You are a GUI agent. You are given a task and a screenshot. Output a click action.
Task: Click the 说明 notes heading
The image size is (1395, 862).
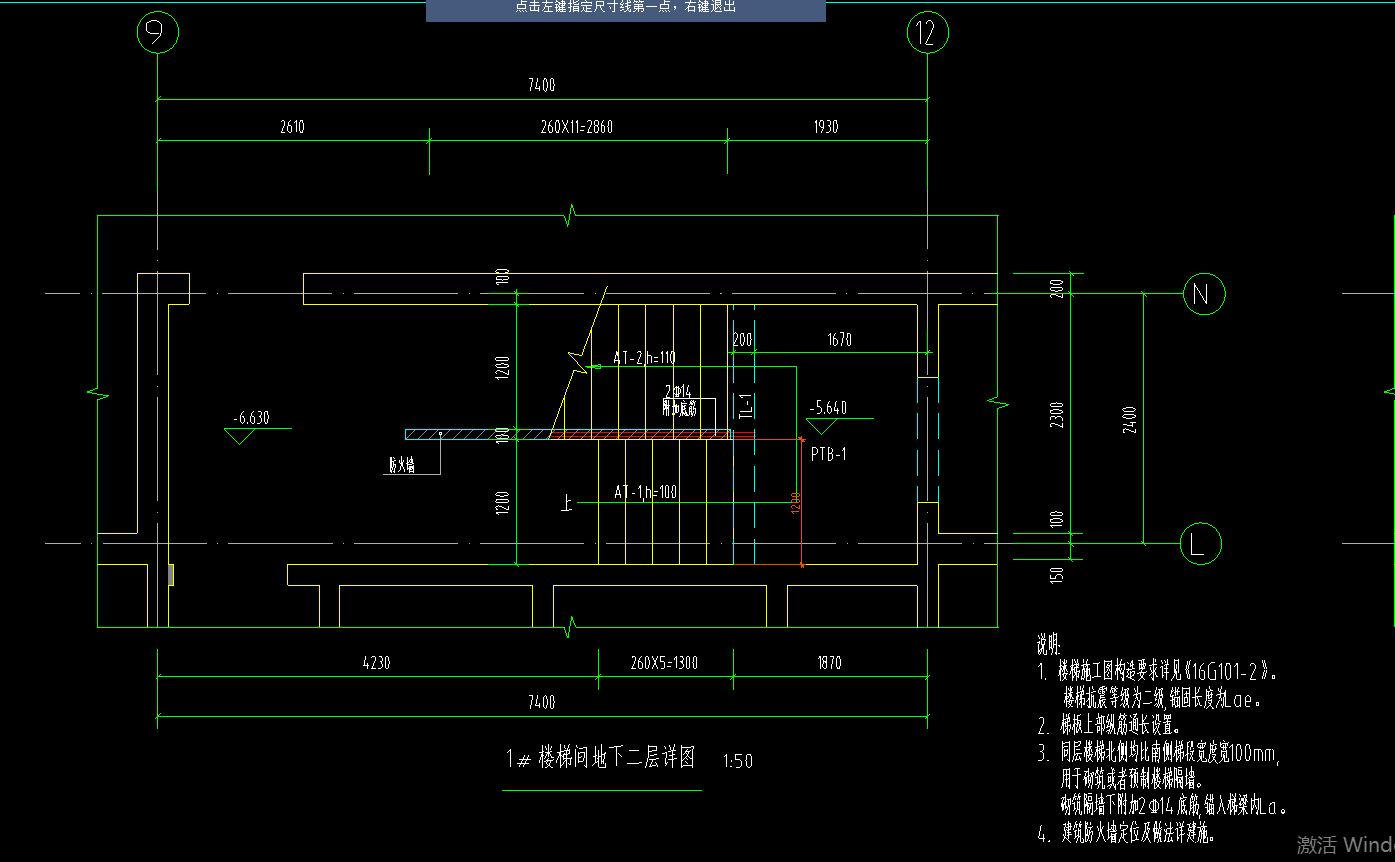[x=1047, y=642]
